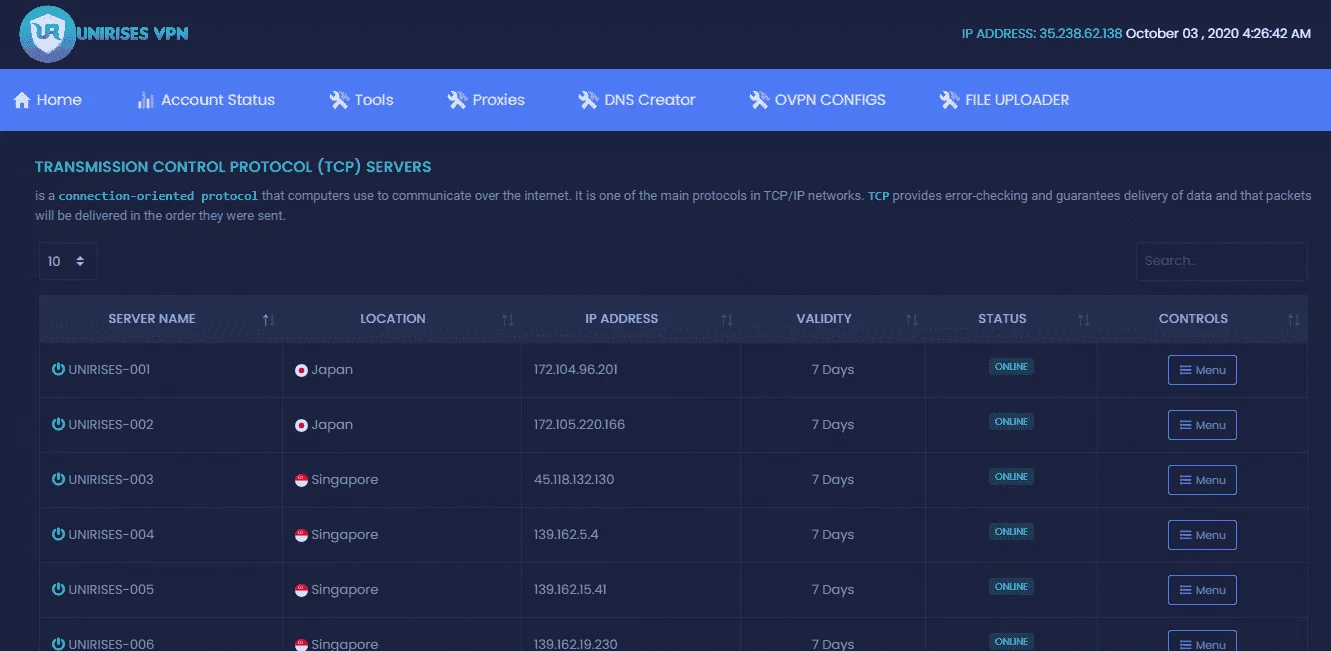Click Singapore flag icon in UNIRISES-005 row

(301, 590)
